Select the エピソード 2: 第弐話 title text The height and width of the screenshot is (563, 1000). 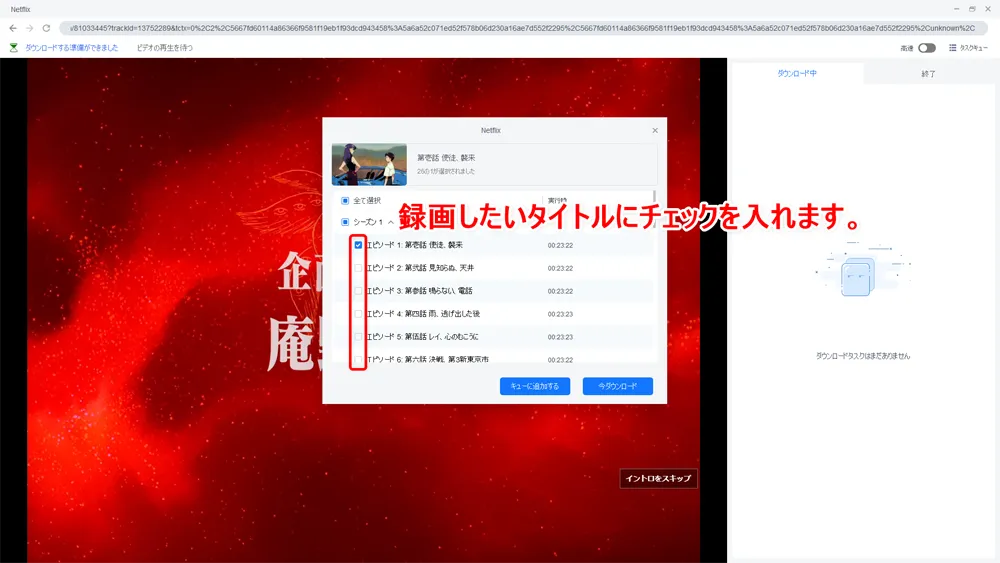point(420,268)
